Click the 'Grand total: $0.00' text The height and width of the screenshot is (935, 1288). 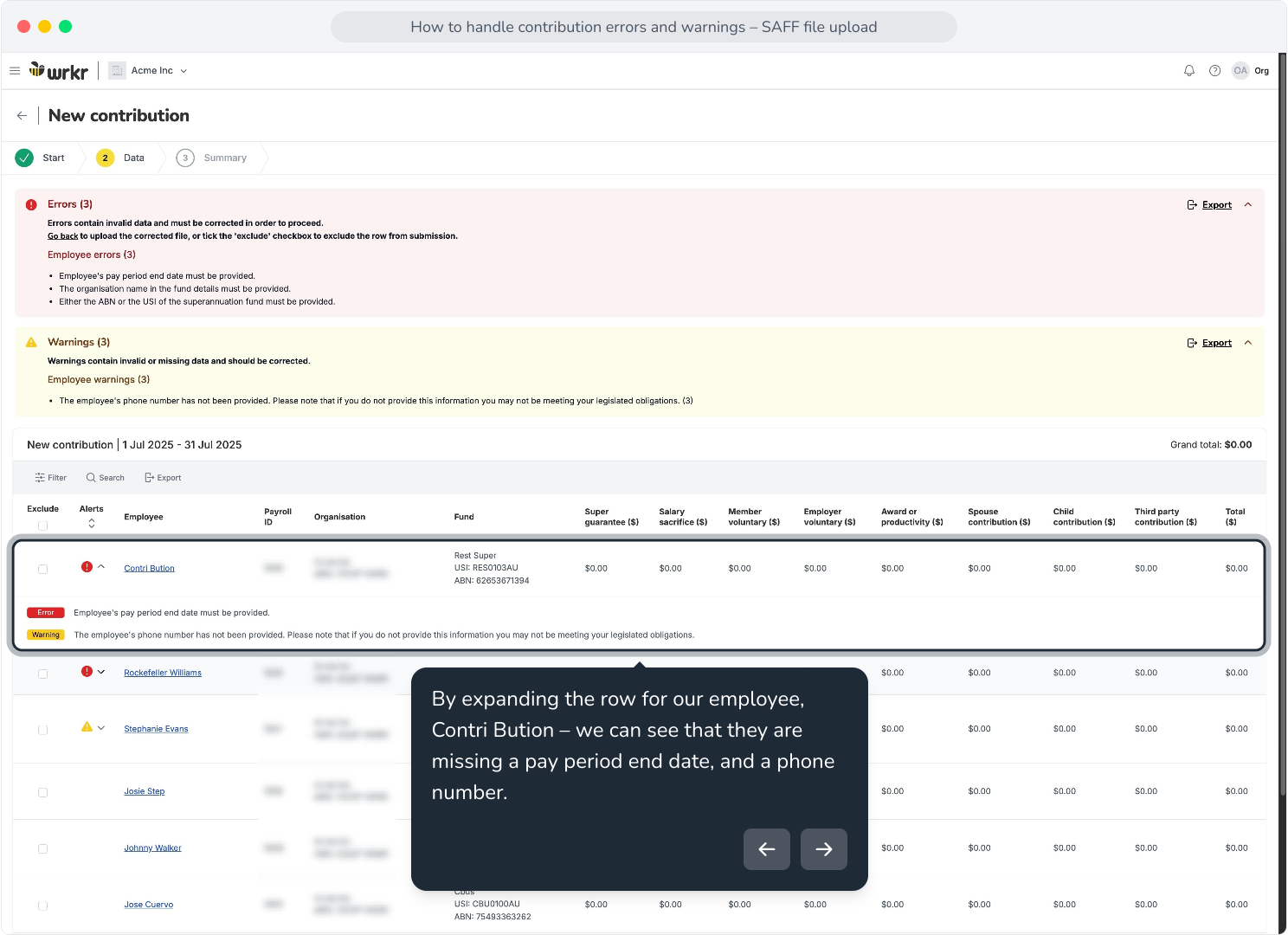pyautogui.click(x=1211, y=445)
